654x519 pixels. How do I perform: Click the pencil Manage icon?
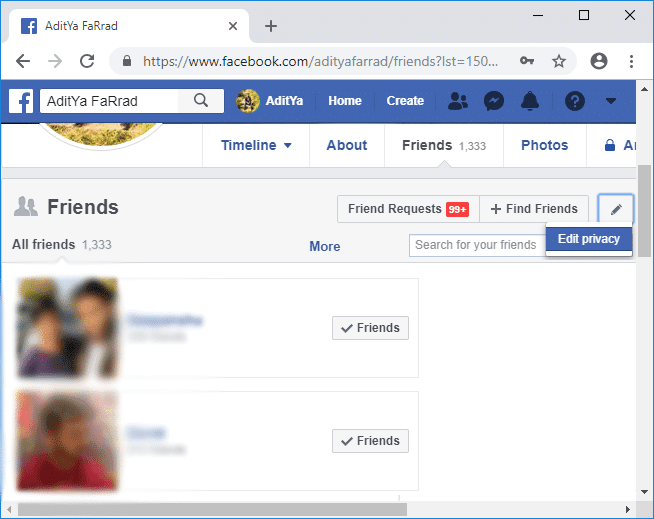click(x=616, y=209)
